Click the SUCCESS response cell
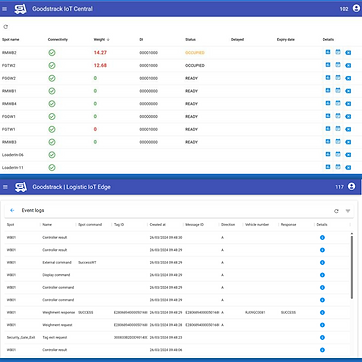The height and width of the screenshot is (362, 362). [288, 313]
